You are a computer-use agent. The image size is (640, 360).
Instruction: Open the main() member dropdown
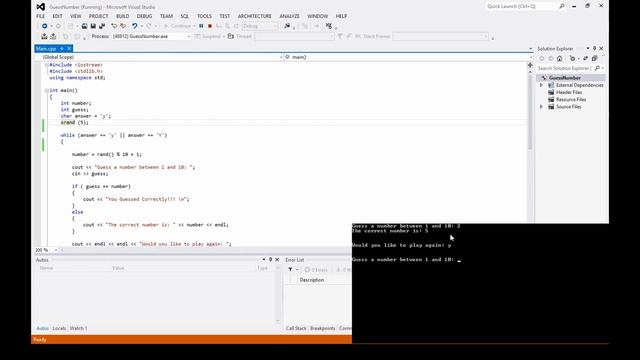[408, 57]
